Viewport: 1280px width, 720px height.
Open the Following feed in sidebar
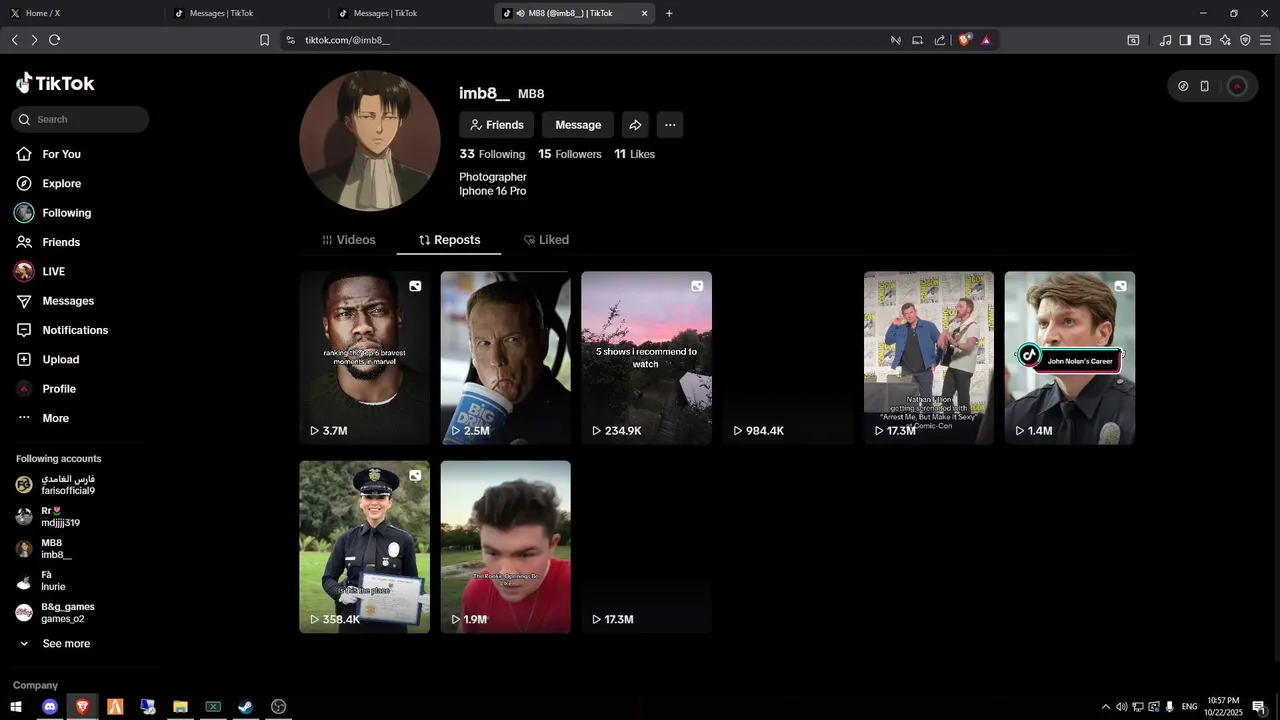coord(53,213)
